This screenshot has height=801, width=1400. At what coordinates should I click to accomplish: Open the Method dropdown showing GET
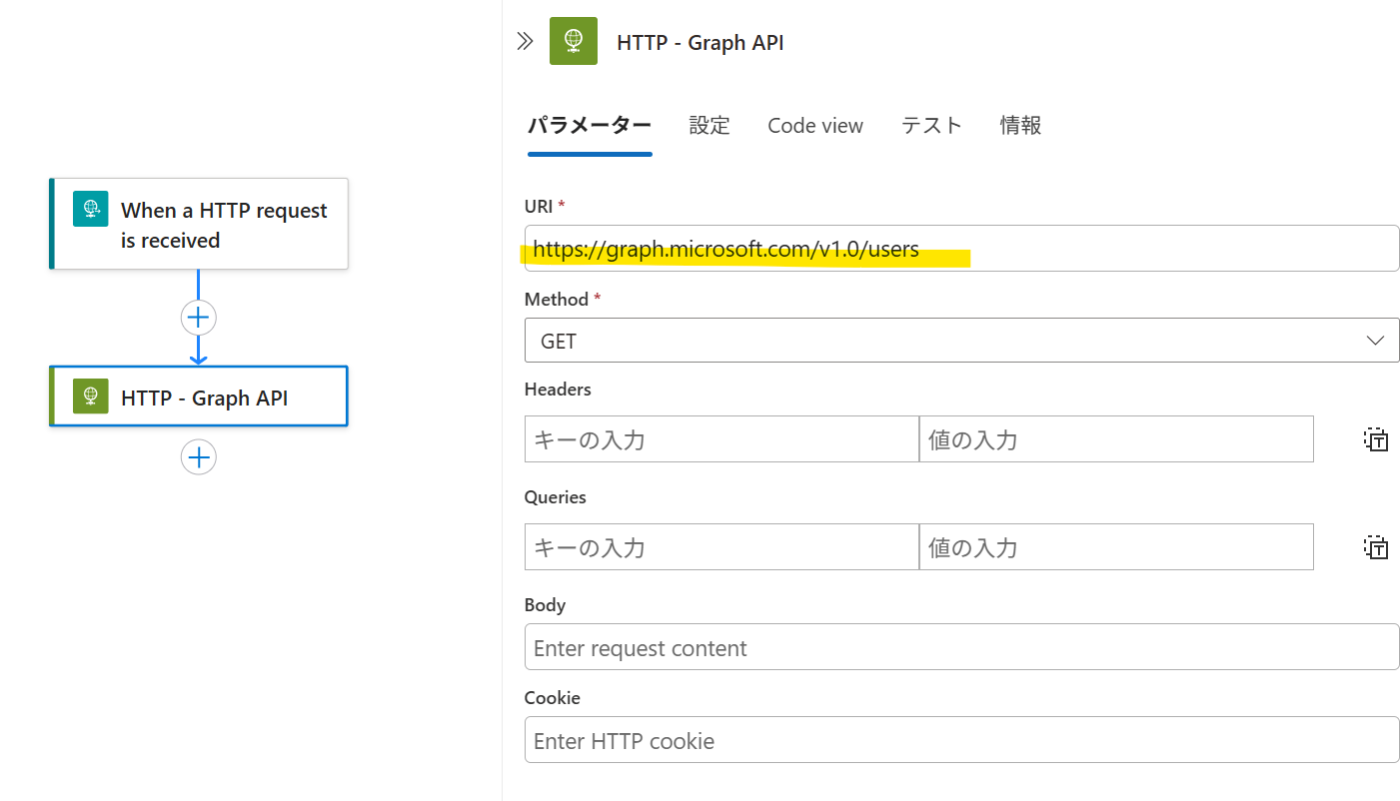click(961, 341)
